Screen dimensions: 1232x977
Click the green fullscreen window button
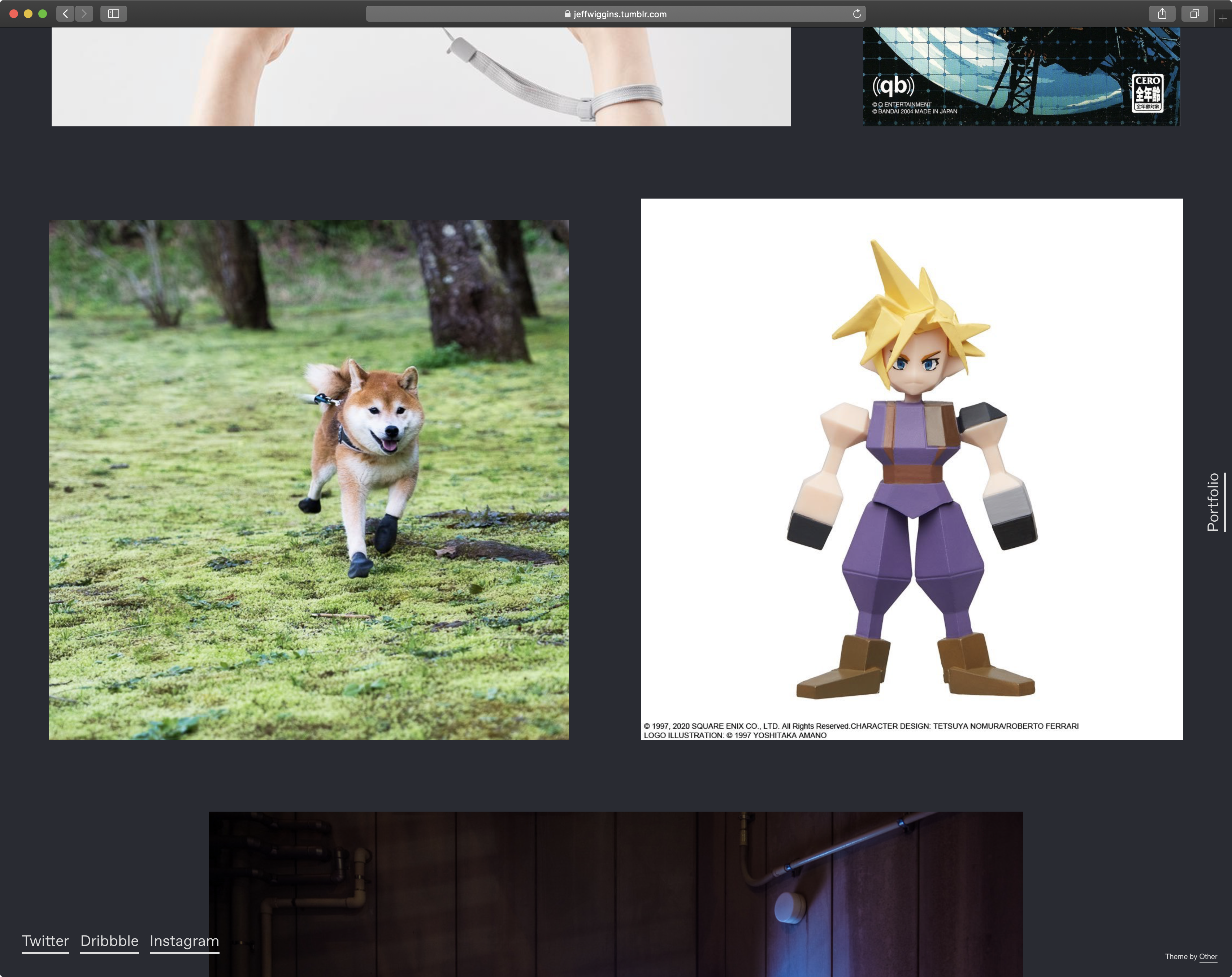[42, 14]
